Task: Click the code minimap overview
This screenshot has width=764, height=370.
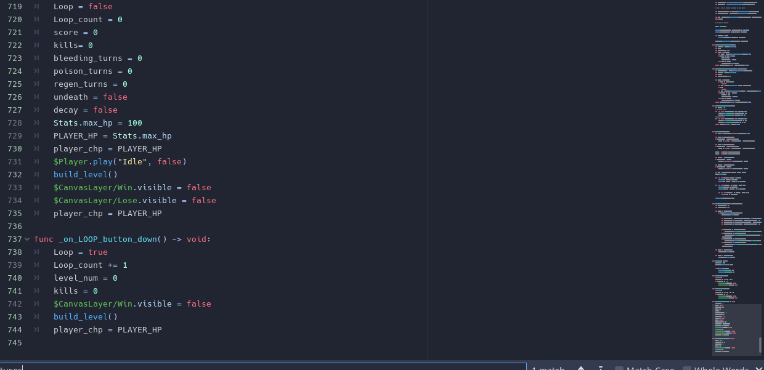Action: (737, 178)
